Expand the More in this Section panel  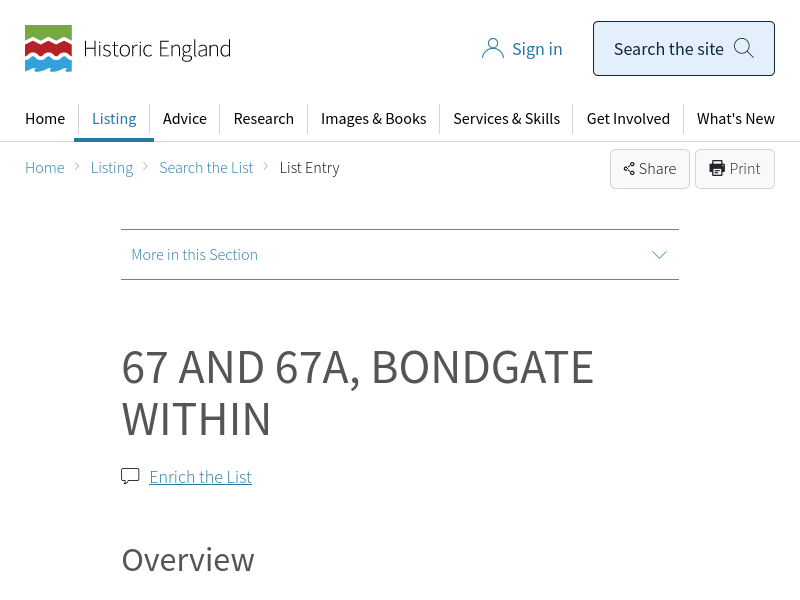399,254
